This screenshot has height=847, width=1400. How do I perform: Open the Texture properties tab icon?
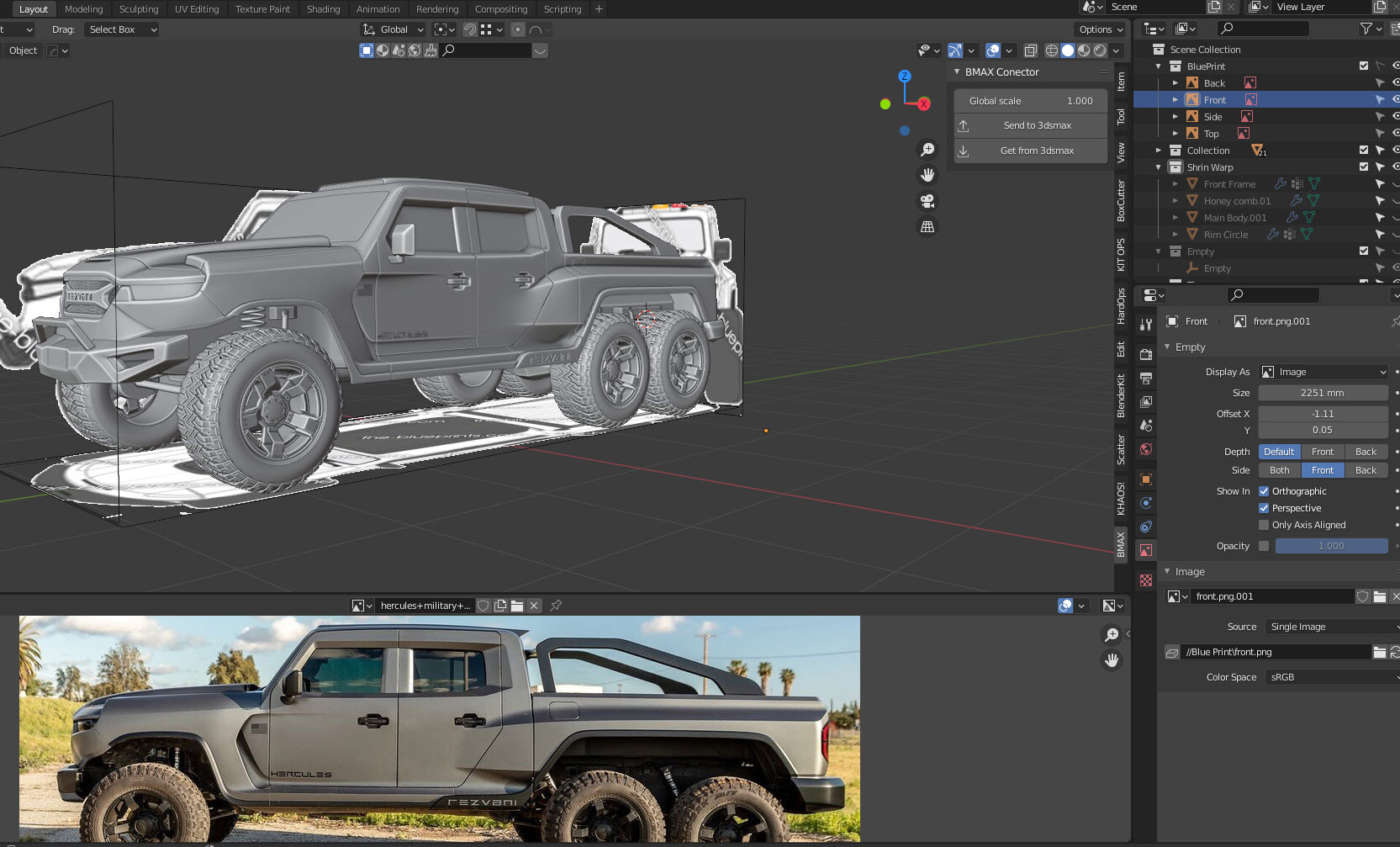tap(1145, 580)
